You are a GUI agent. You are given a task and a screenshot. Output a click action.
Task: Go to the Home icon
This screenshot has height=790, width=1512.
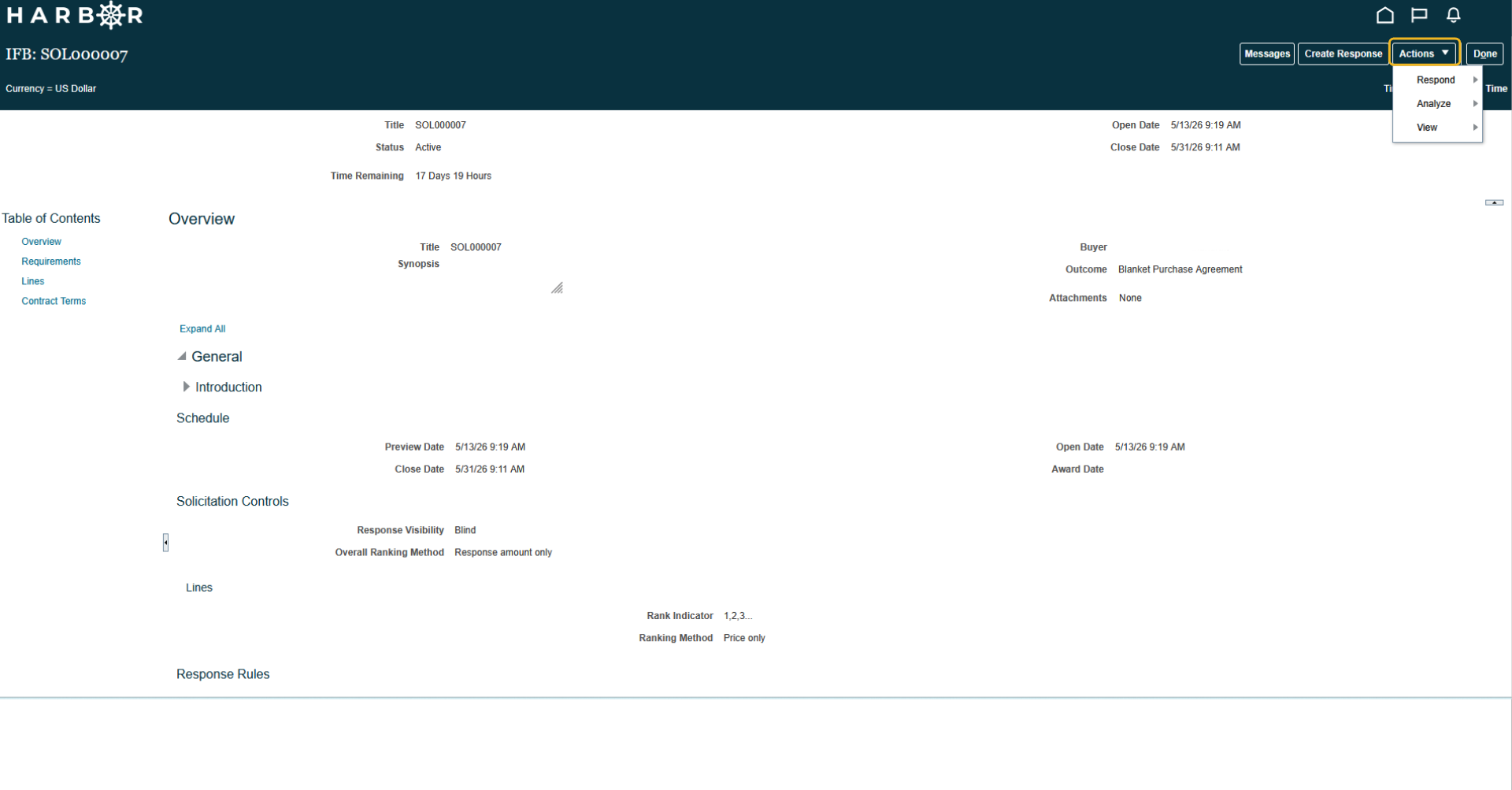(1384, 15)
